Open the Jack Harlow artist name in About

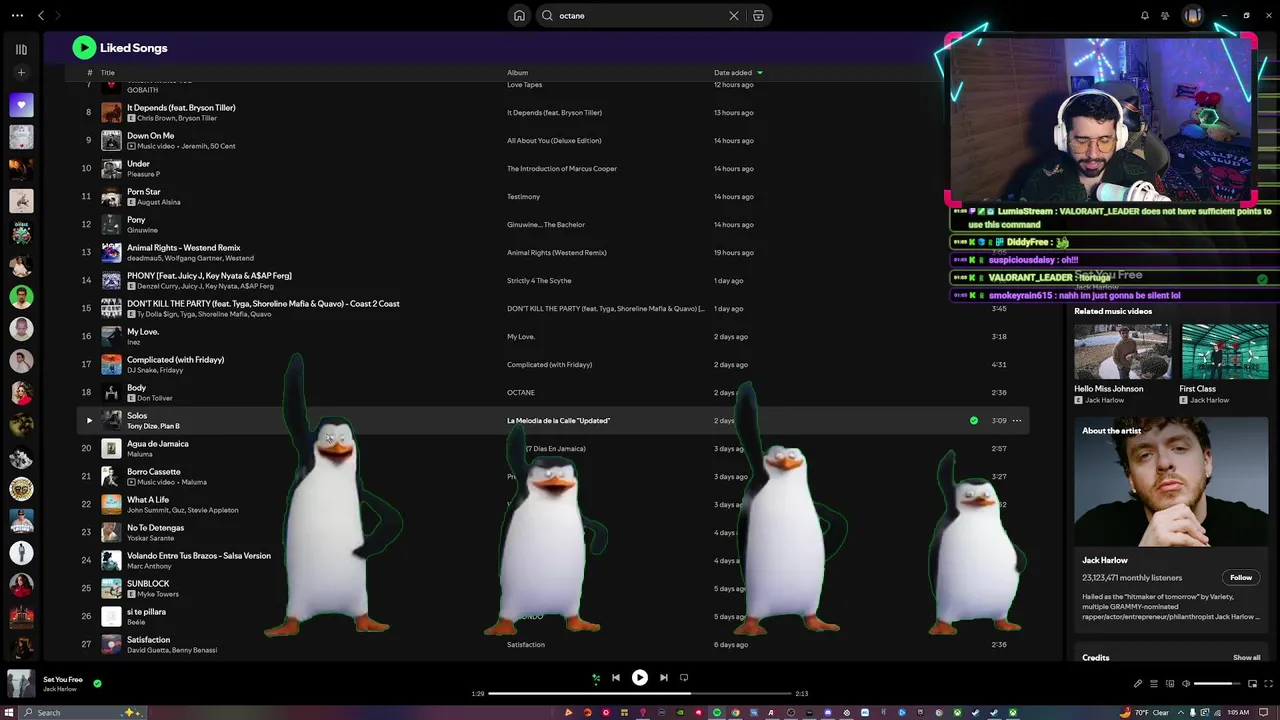click(1105, 561)
